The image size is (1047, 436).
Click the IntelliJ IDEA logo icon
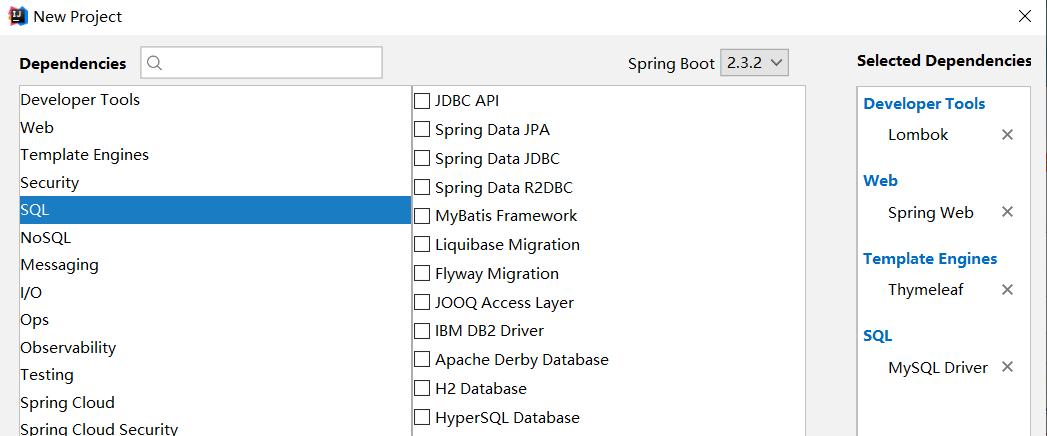tap(17, 16)
